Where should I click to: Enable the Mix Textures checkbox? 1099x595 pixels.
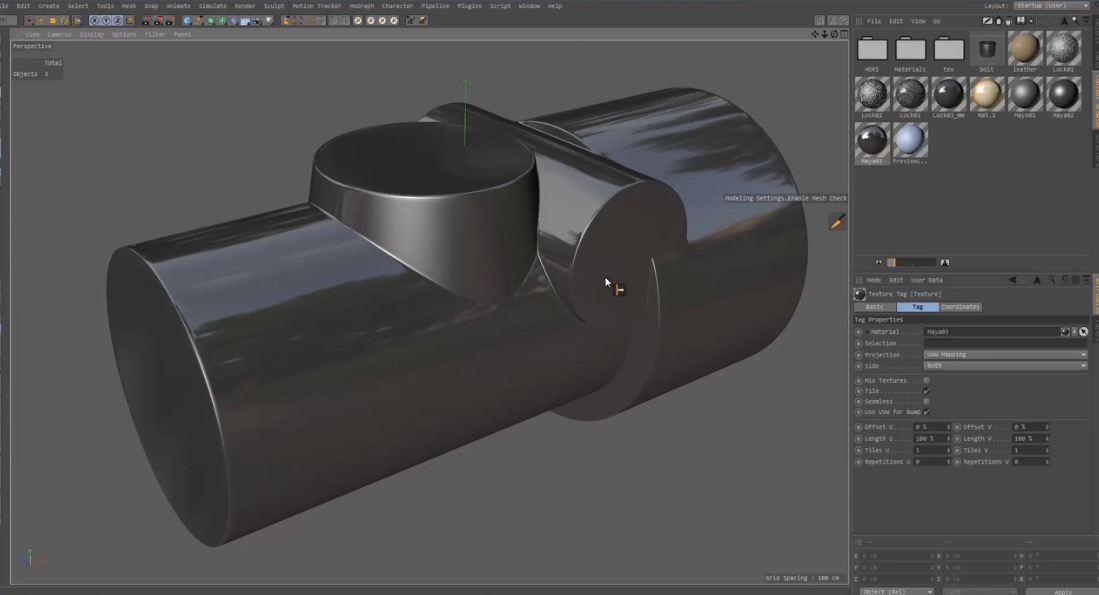click(x=927, y=380)
